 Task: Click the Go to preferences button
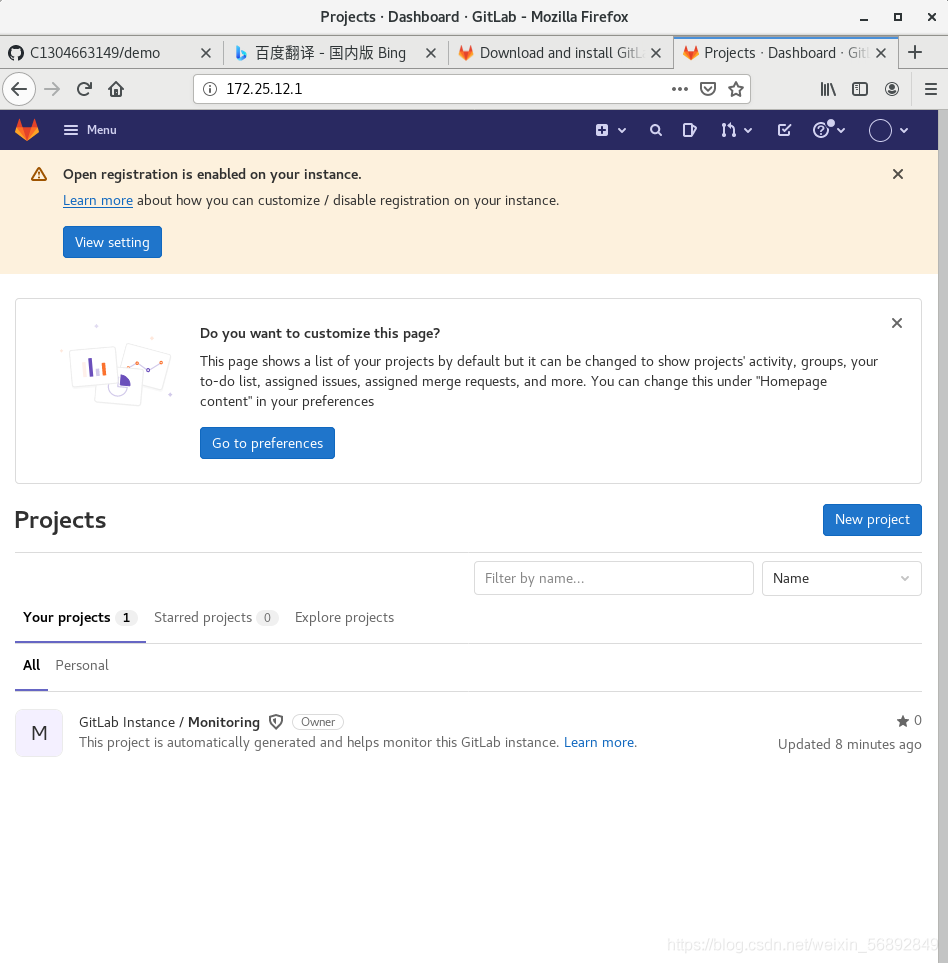(267, 443)
